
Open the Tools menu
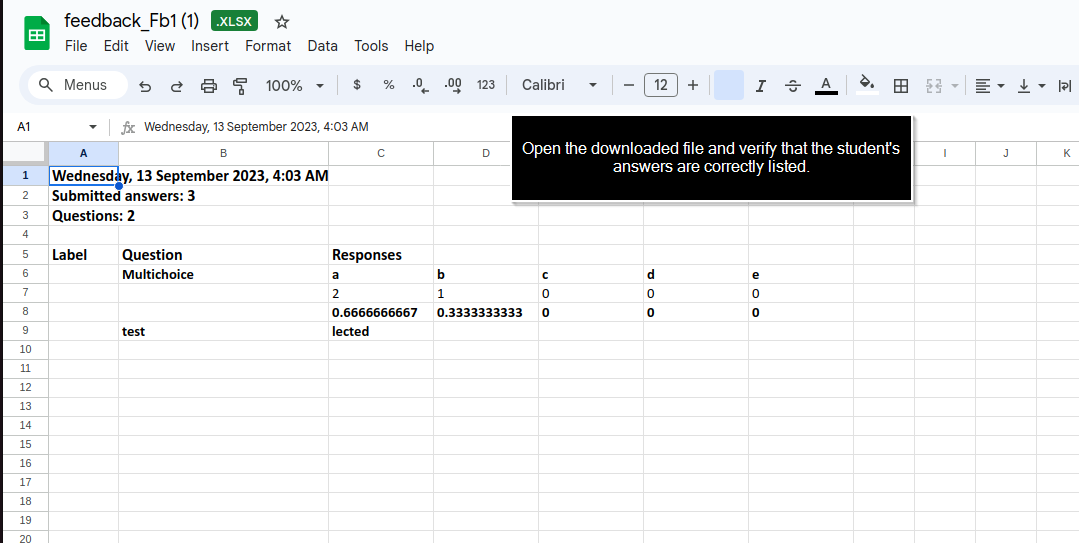tap(371, 46)
